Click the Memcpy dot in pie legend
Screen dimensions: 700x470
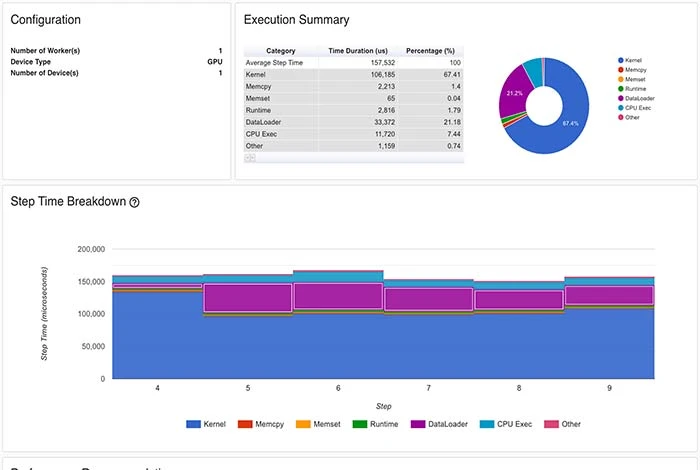(621, 70)
